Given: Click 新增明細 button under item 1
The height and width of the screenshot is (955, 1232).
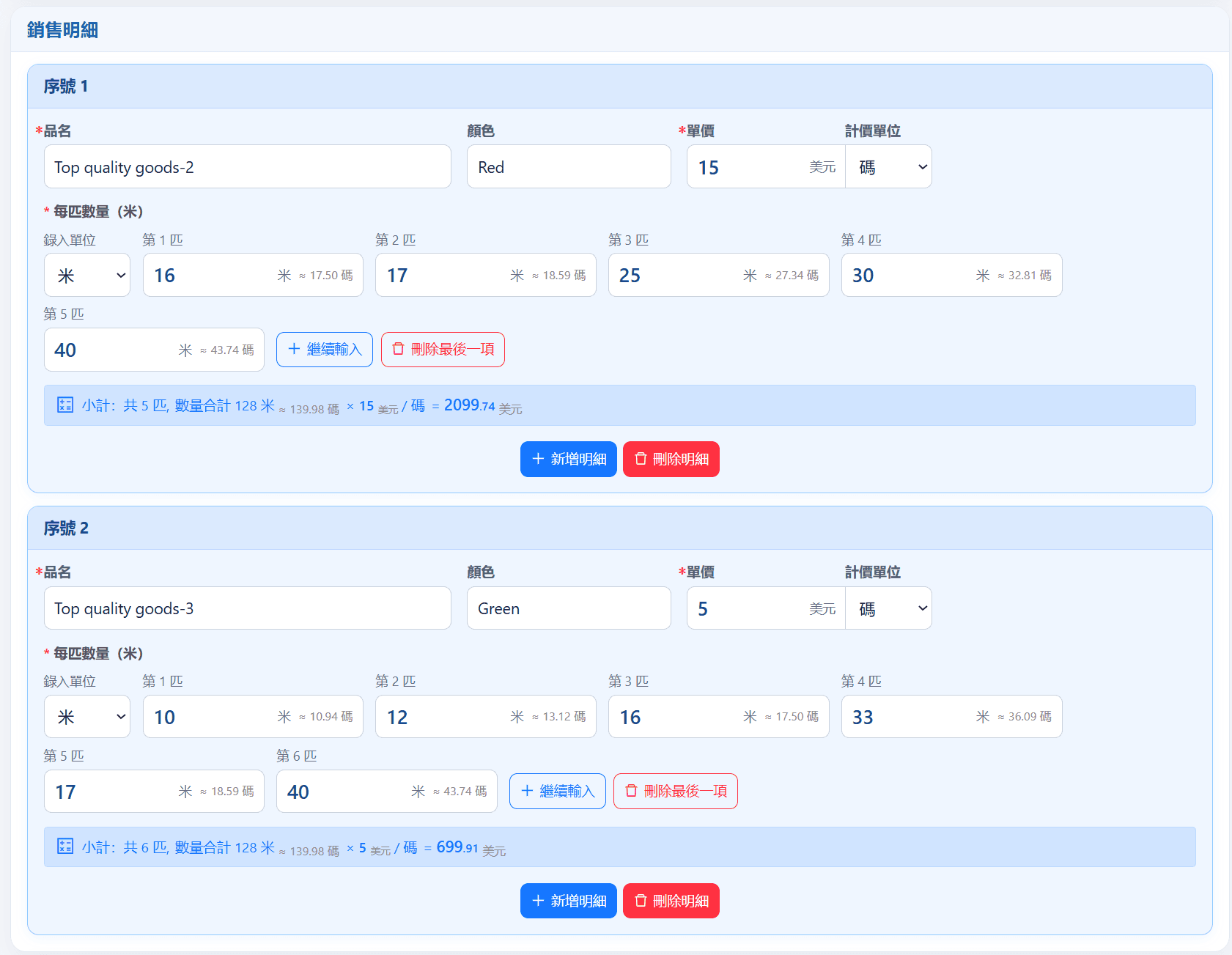Looking at the screenshot, I should pyautogui.click(x=569, y=459).
